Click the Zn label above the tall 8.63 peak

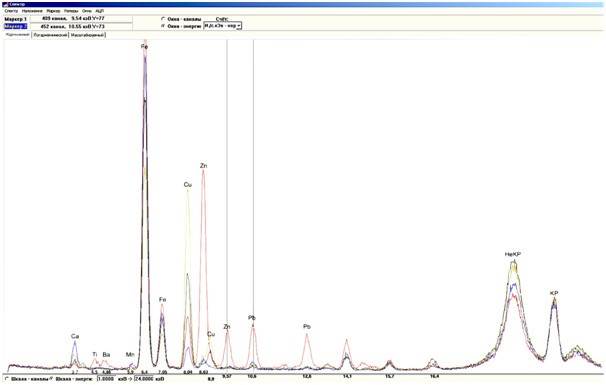tap(204, 165)
